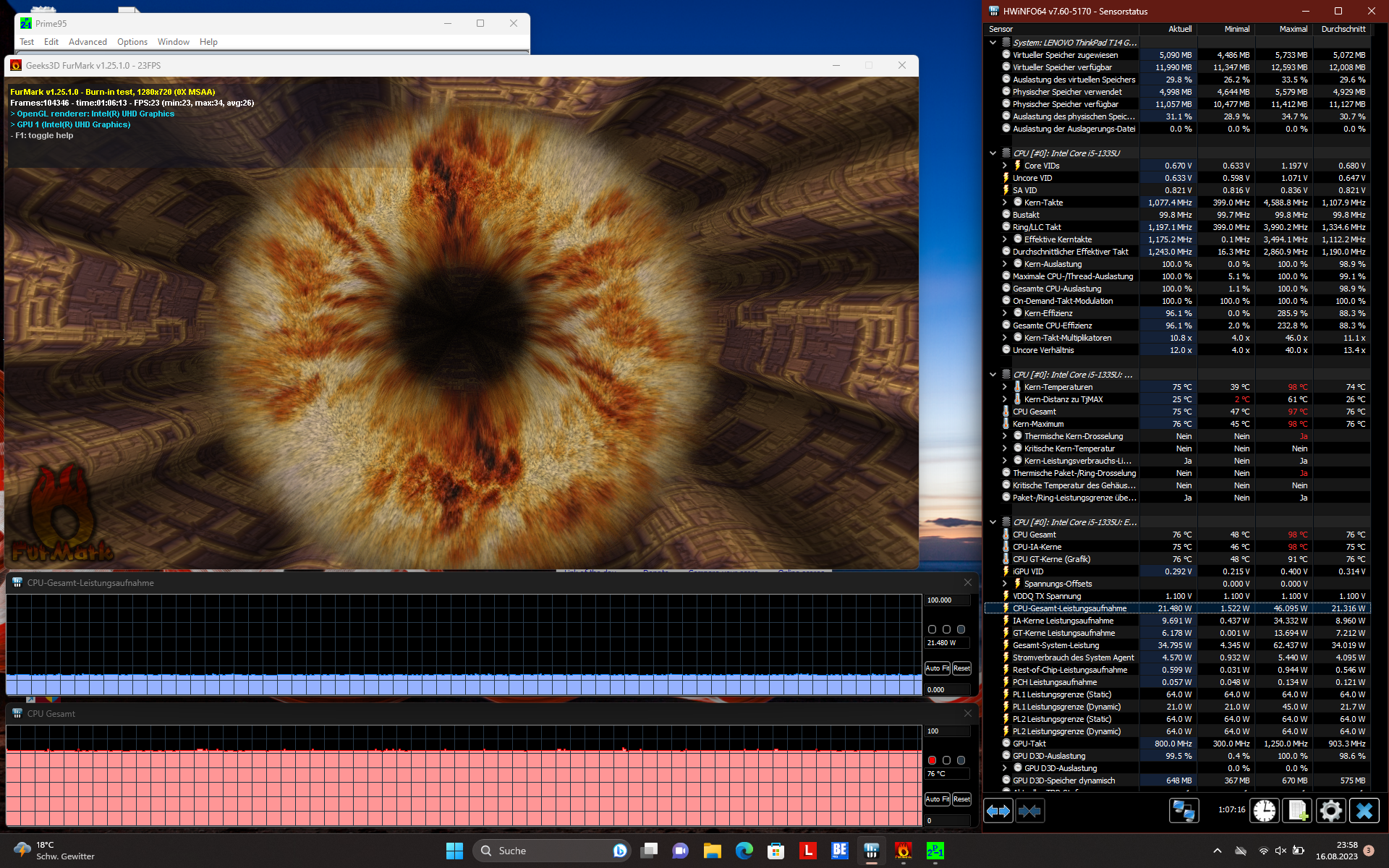Click the clock reset-timer icon in HWiNFO
The image size is (1389, 868).
click(1264, 810)
